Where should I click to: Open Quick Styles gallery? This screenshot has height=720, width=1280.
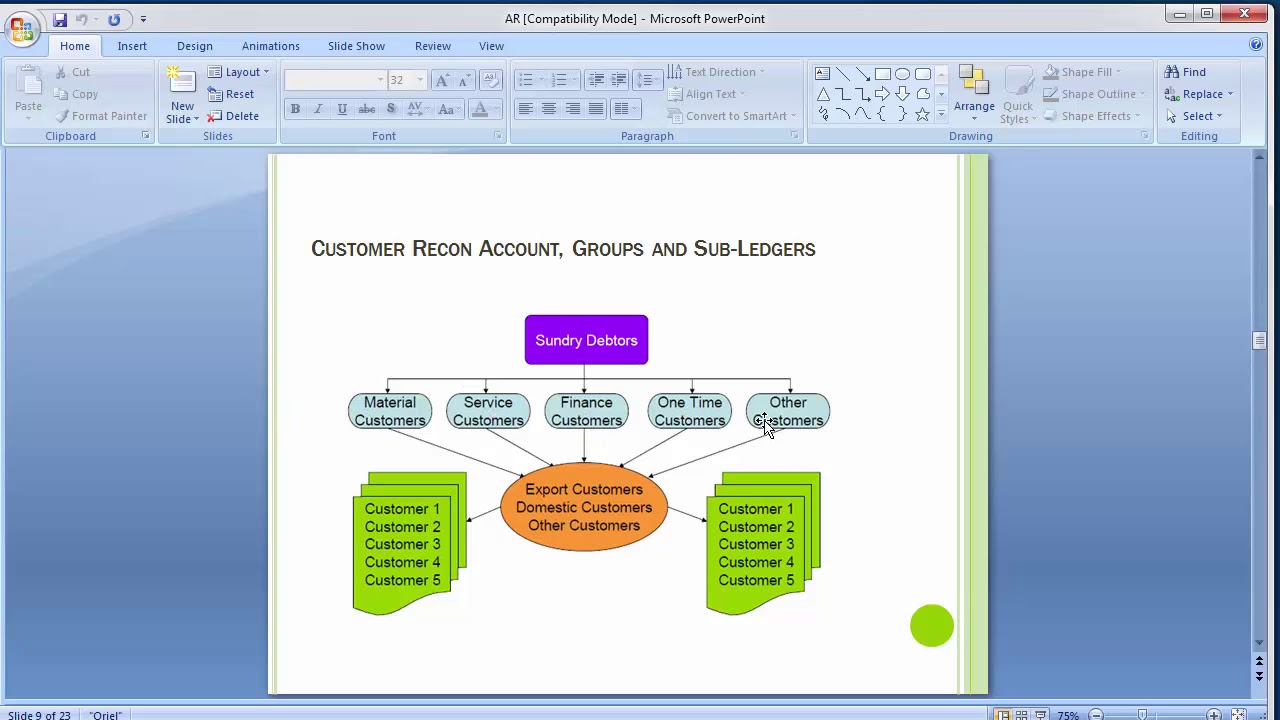[x=1018, y=95]
